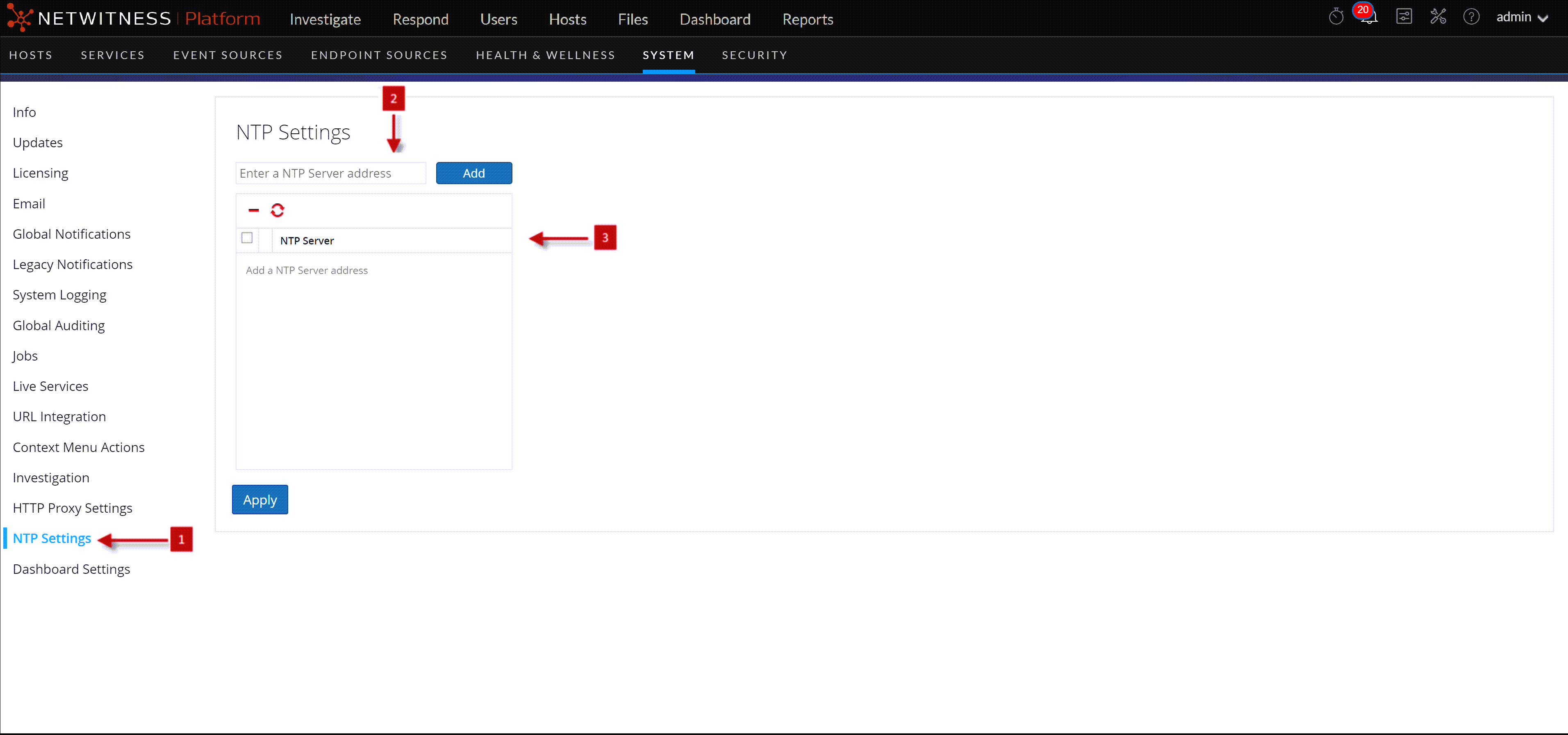Open the Respond menu

point(421,19)
